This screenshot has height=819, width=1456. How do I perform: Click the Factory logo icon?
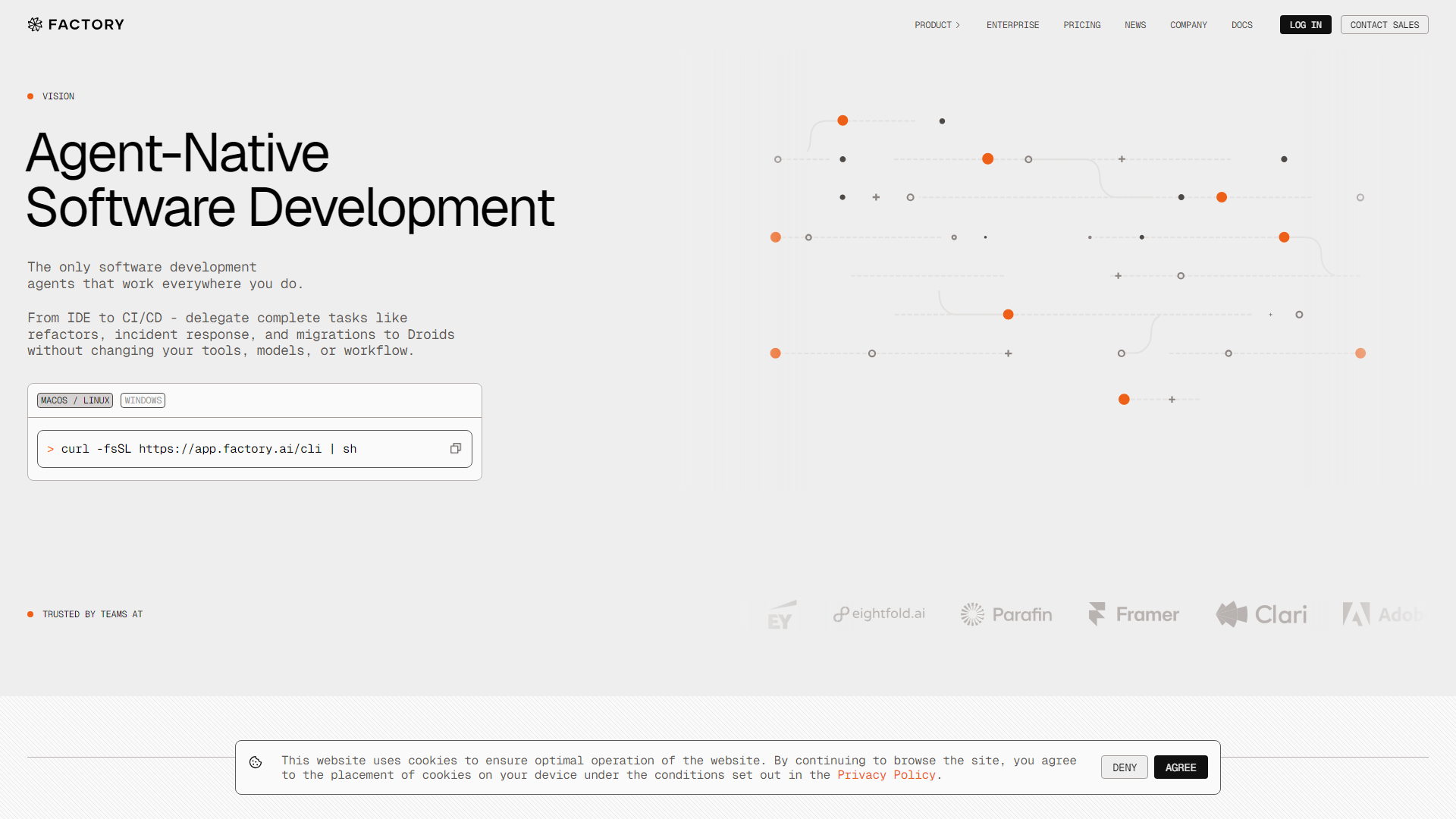pos(35,24)
